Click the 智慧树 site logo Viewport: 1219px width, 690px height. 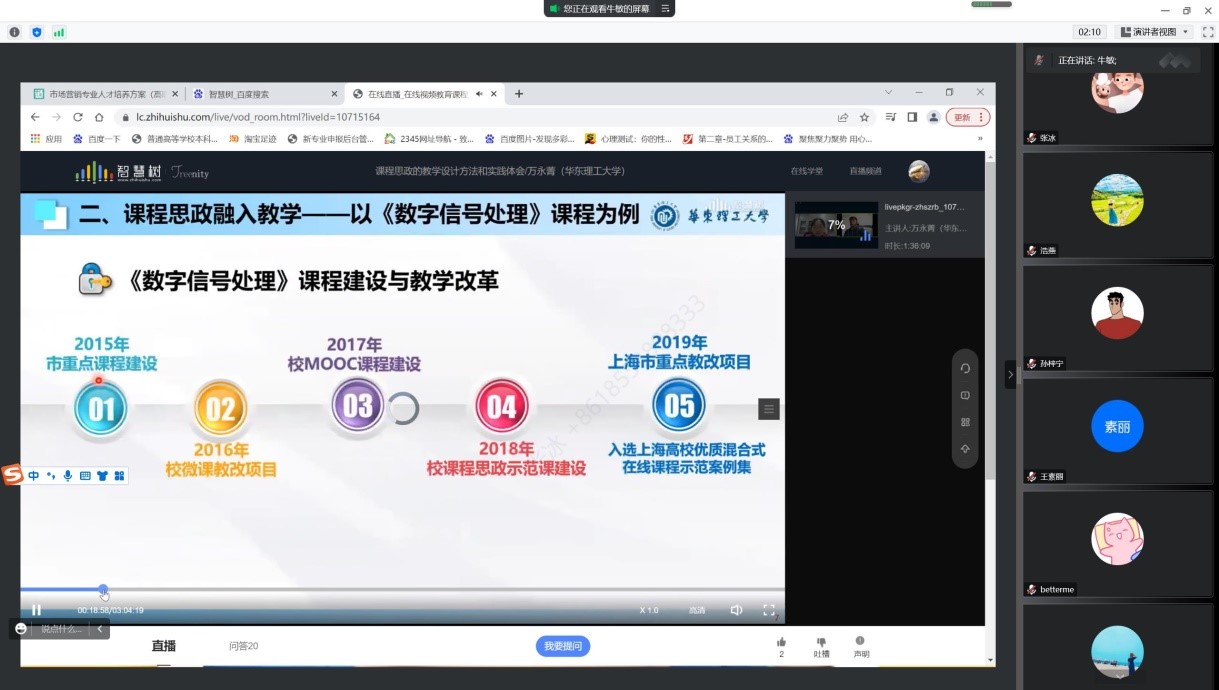(117, 172)
